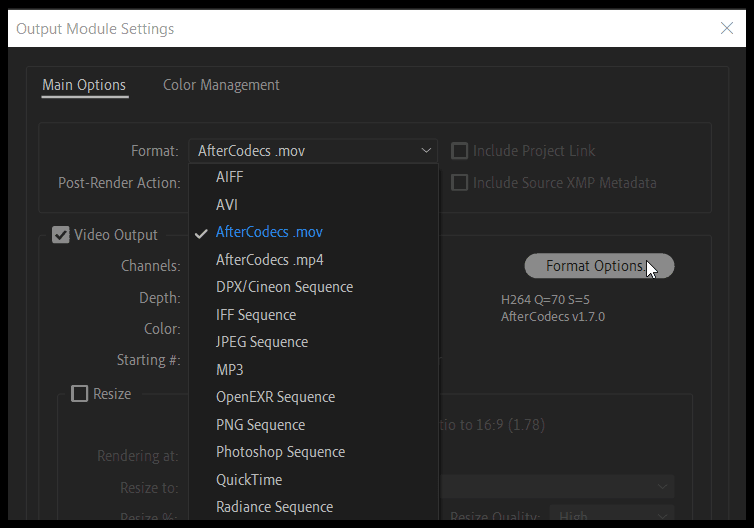754x528 pixels.
Task: Open the Resize Quality dropdown set to High
Action: pyautogui.click(x=612, y=513)
